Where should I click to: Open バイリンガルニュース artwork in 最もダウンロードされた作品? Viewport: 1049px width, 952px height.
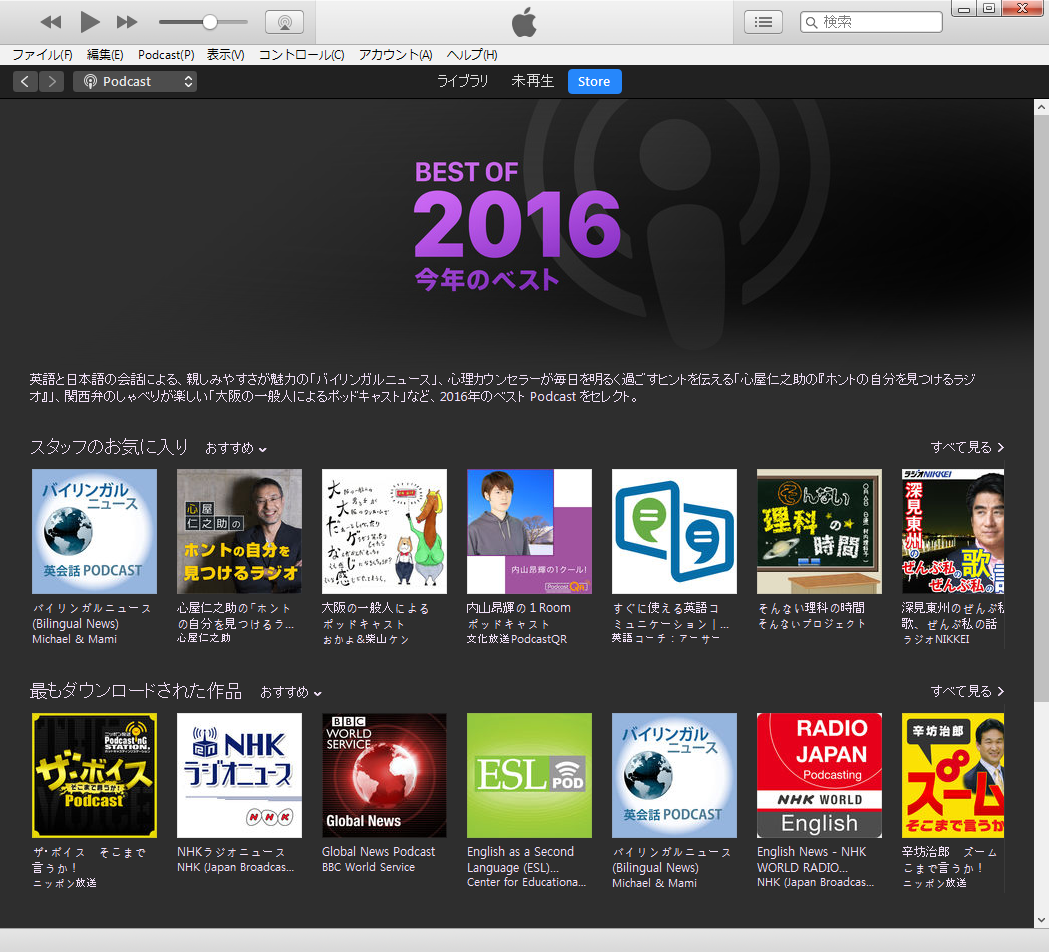point(674,775)
